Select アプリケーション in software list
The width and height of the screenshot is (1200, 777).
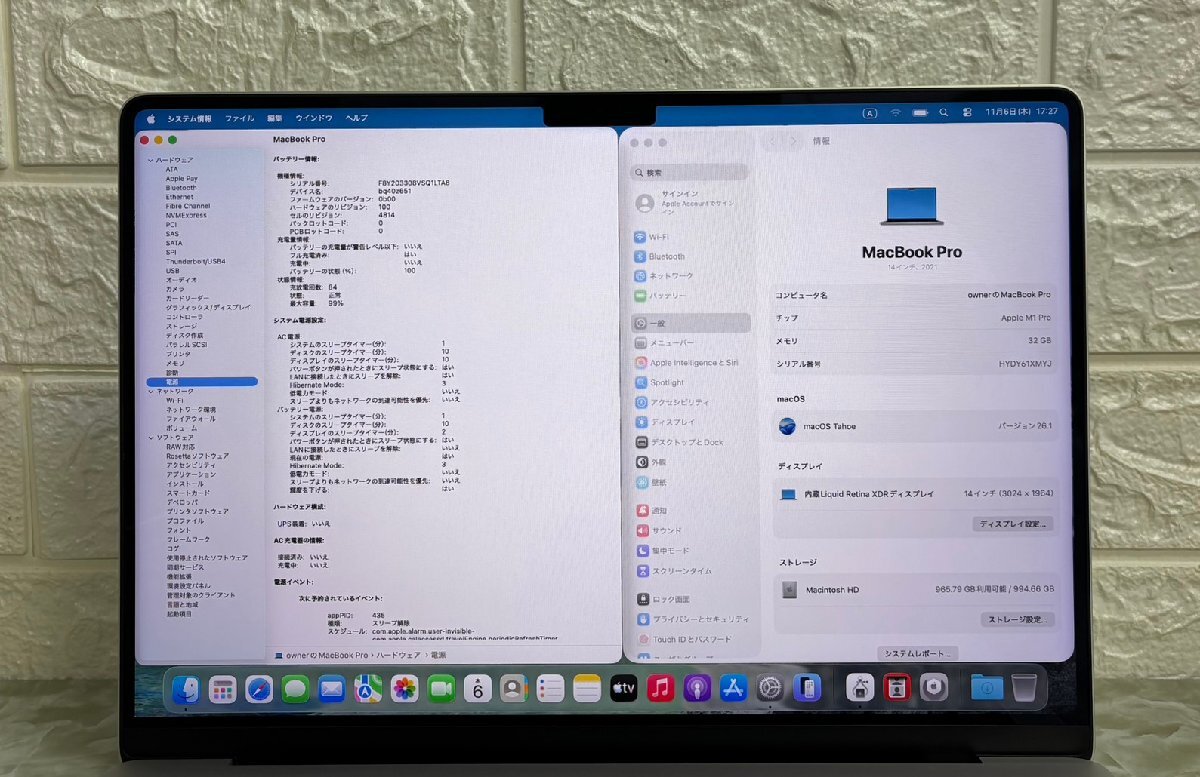pyautogui.click(x=191, y=474)
